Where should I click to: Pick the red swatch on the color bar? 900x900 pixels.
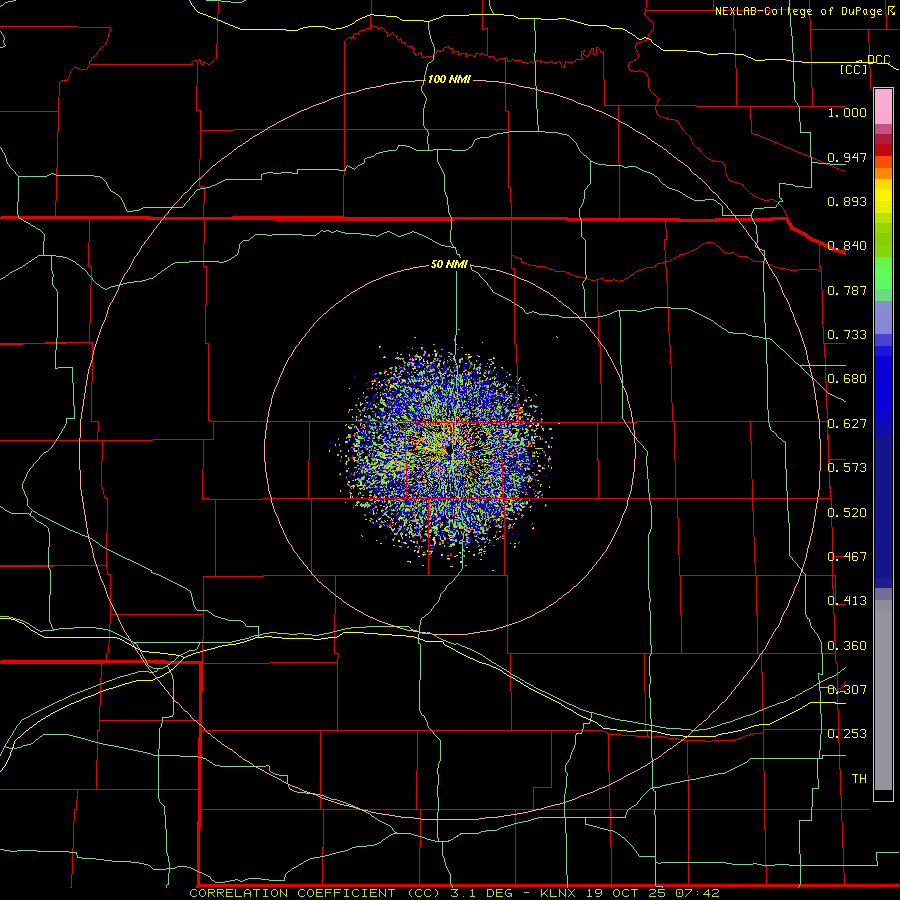point(883,150)
